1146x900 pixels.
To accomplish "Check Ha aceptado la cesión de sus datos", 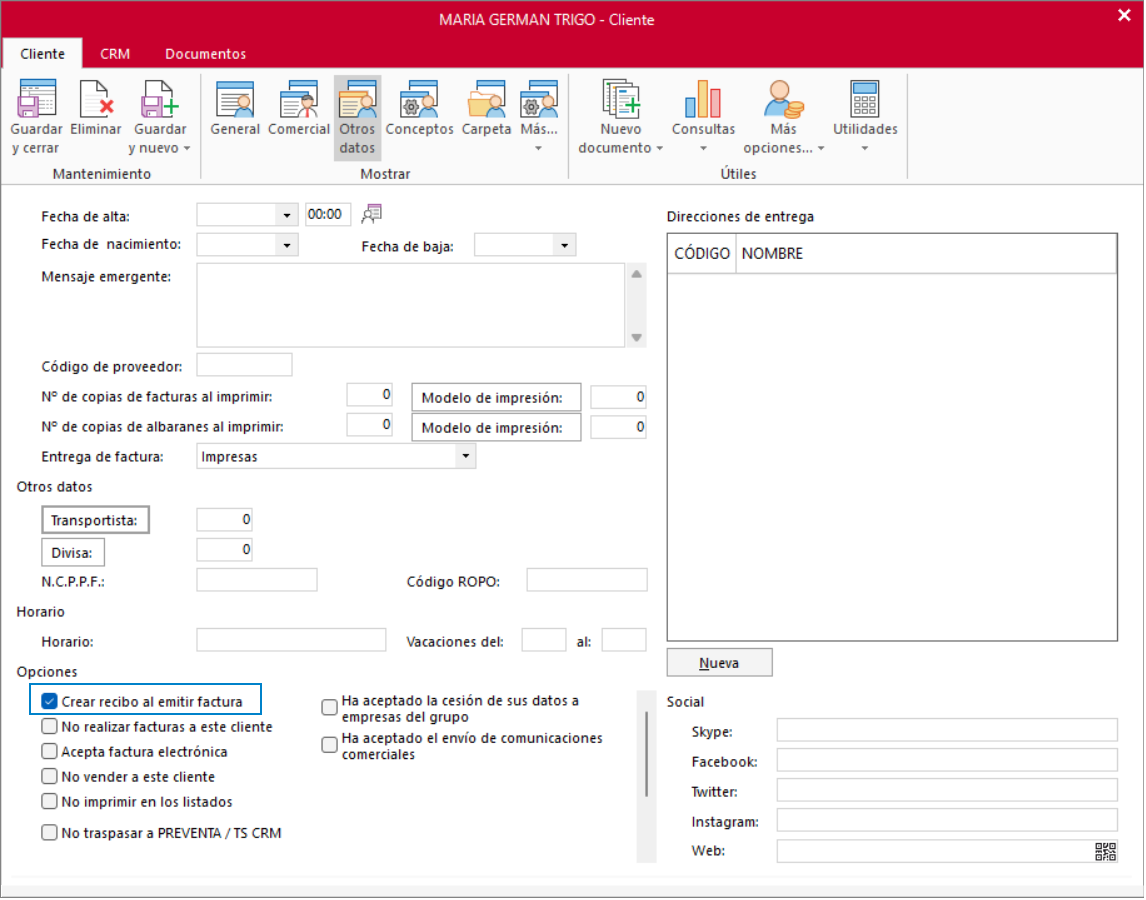I will point(330,707).
